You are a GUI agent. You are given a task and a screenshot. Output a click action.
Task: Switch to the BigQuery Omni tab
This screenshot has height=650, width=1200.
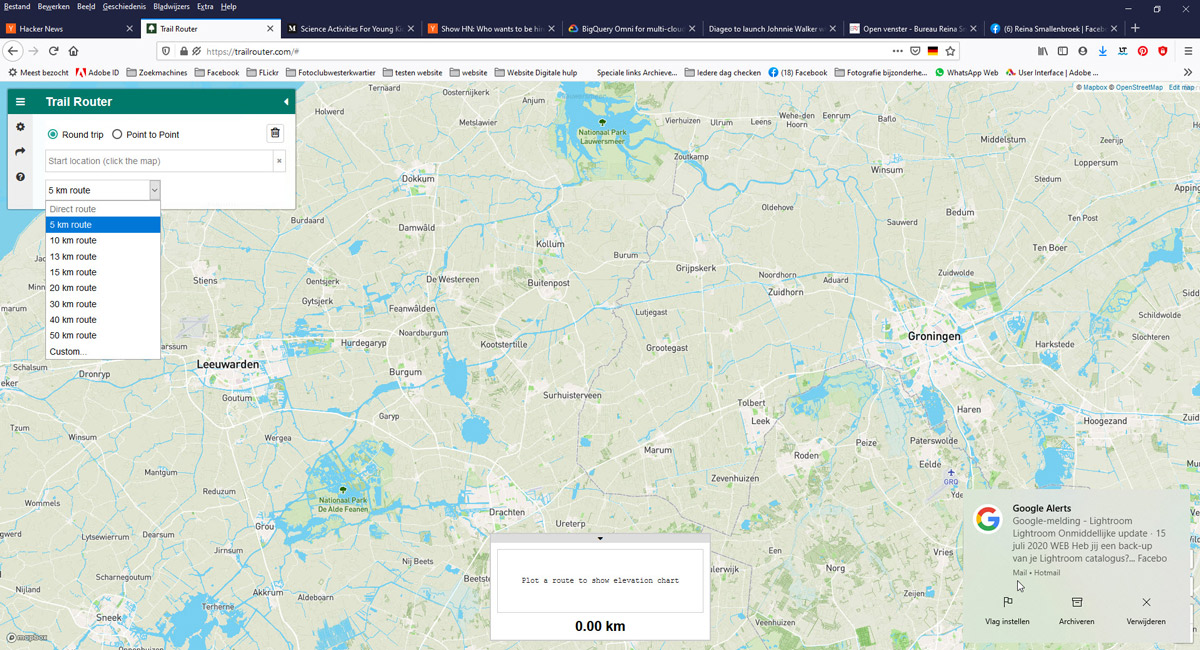pos(633,29)
